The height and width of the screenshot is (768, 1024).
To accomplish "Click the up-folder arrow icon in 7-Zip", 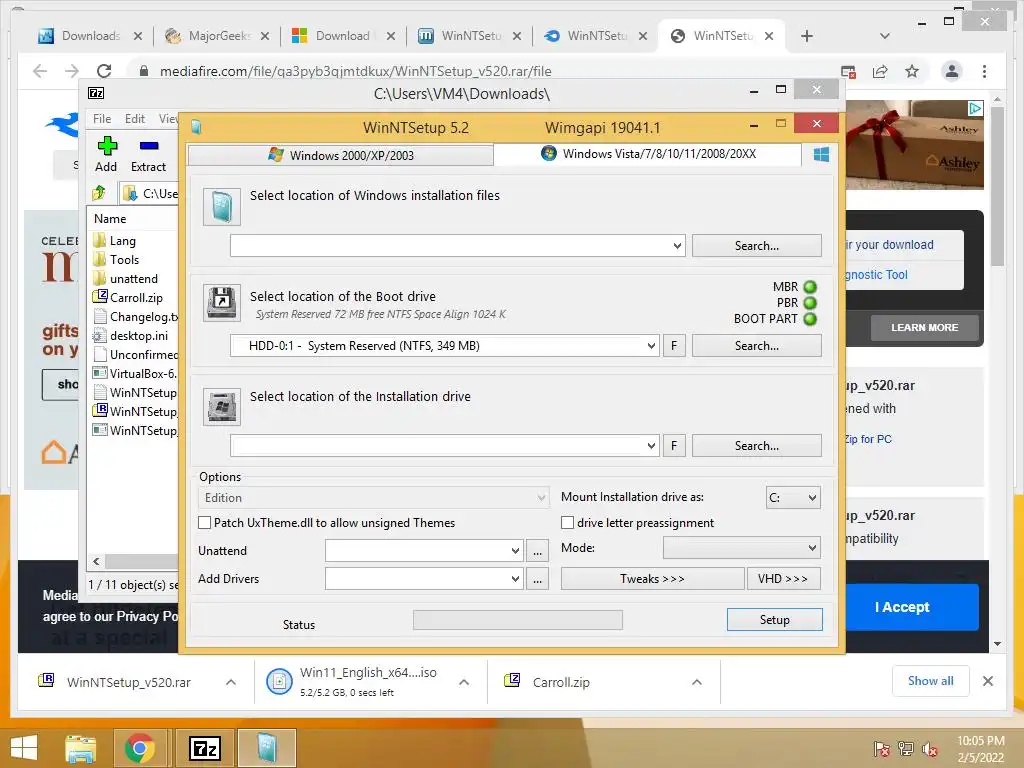I will coord(99,193).
